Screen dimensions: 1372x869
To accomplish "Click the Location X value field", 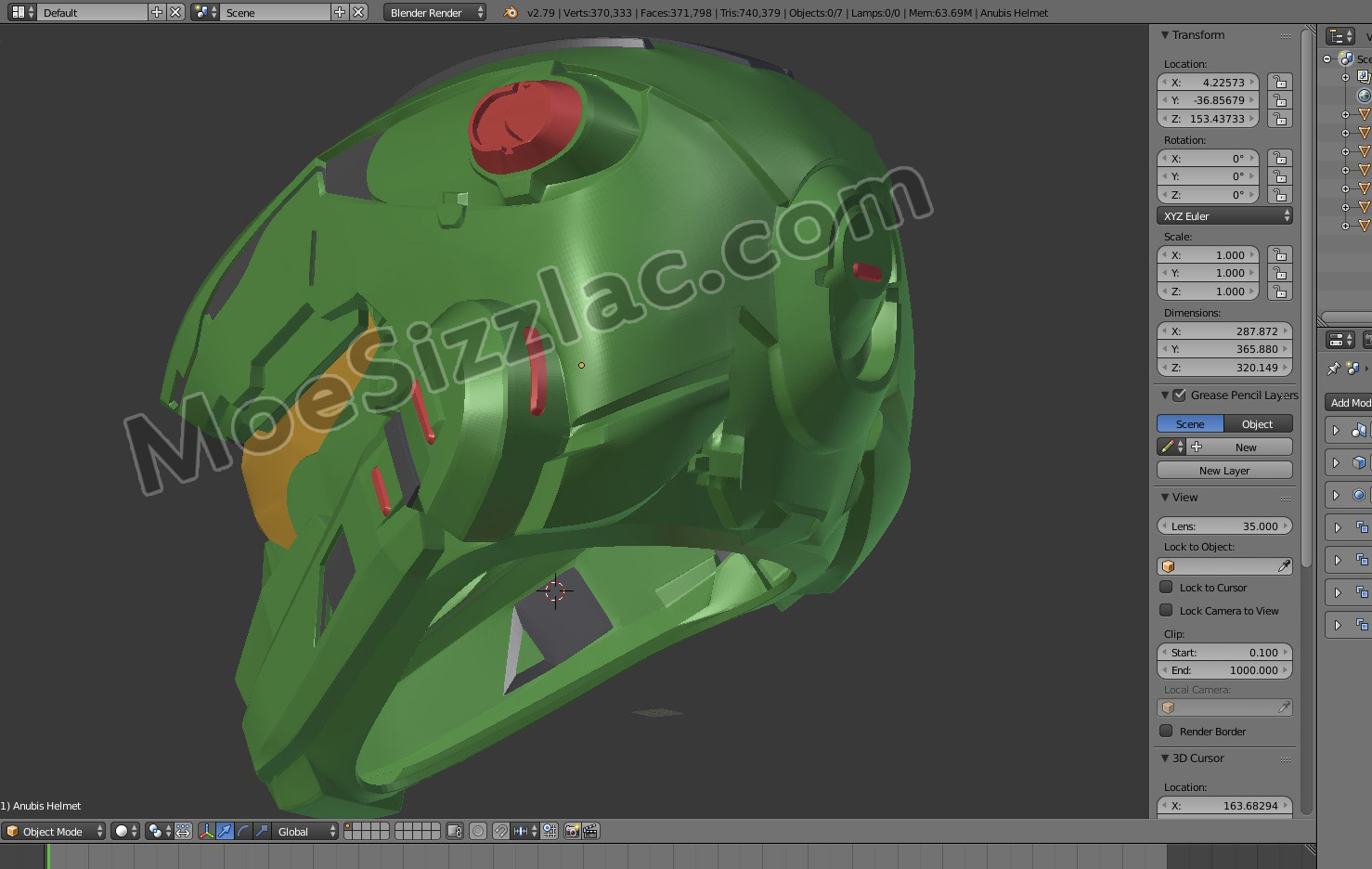I will point(1209,82).
